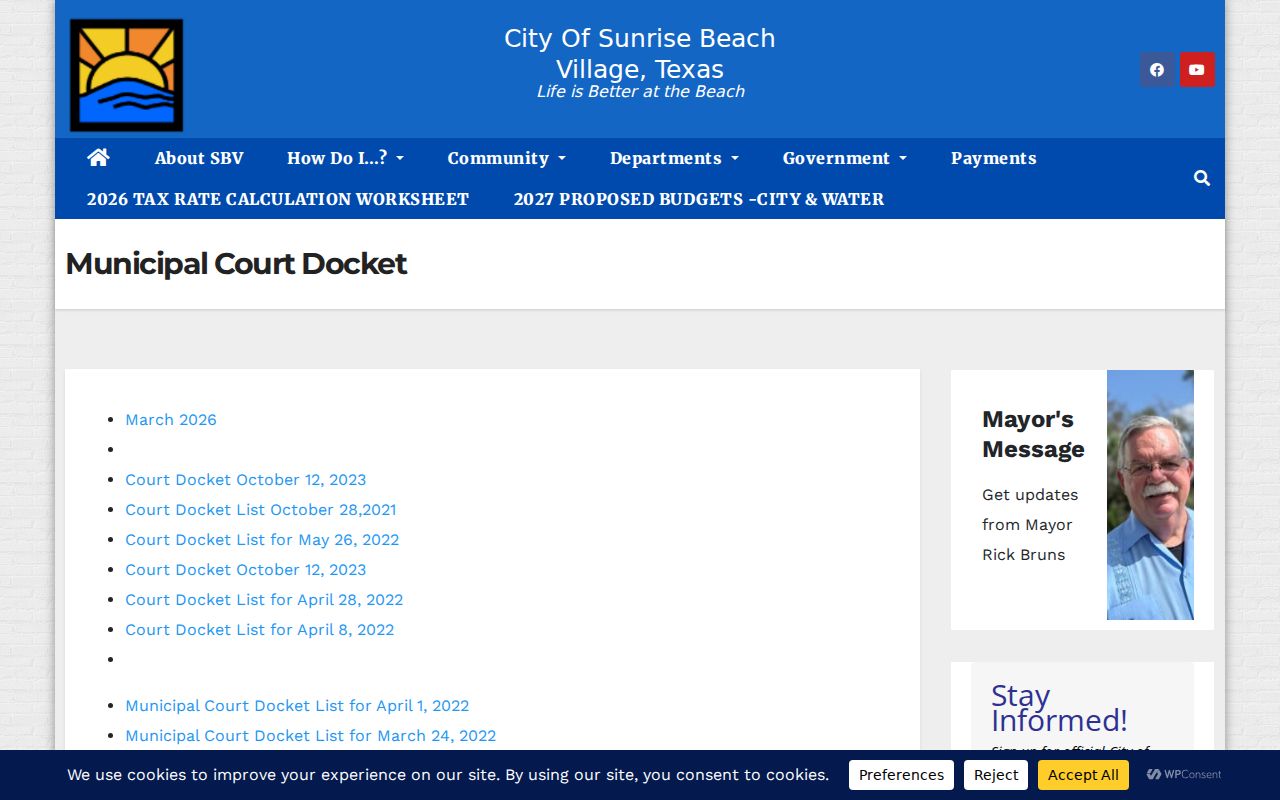Click the Stay Informed! heading
Screen dimensions: 1280x800
(1059, 707)
